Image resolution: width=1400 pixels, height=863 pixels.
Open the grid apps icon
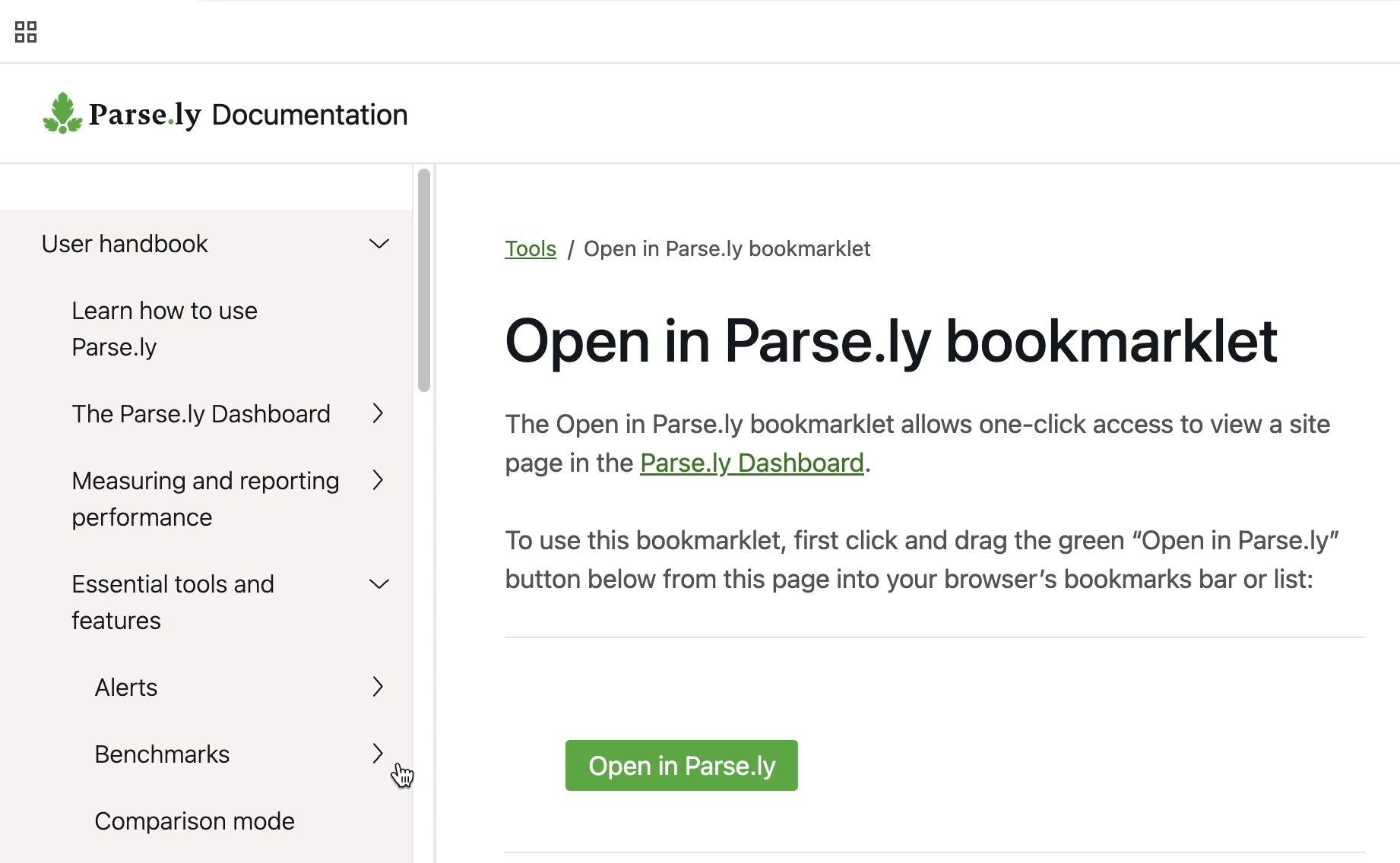(26, 32)
